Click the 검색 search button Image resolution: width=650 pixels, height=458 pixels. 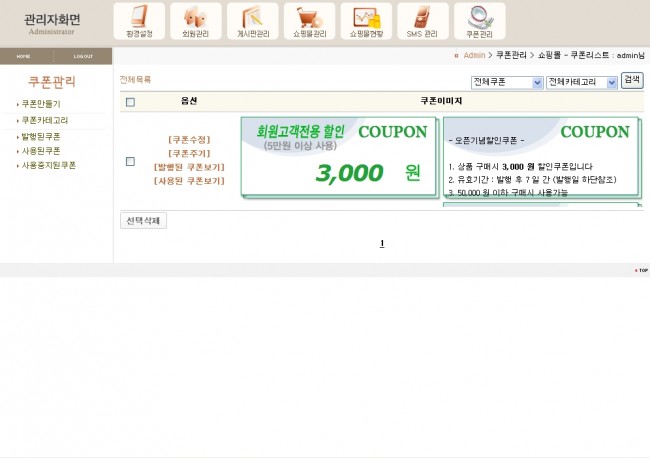[632, 80]
